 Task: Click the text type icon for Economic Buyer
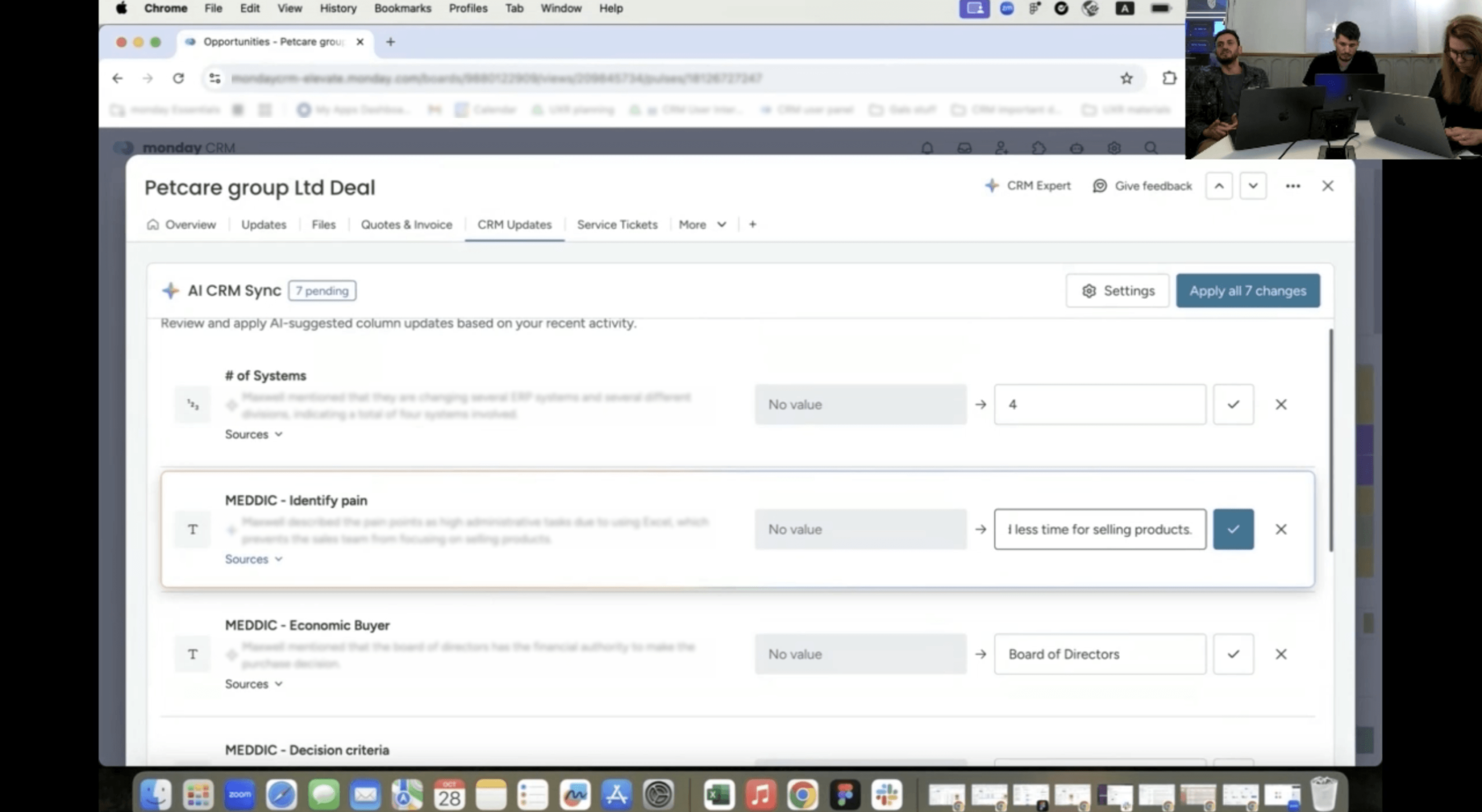pos(193,654)
